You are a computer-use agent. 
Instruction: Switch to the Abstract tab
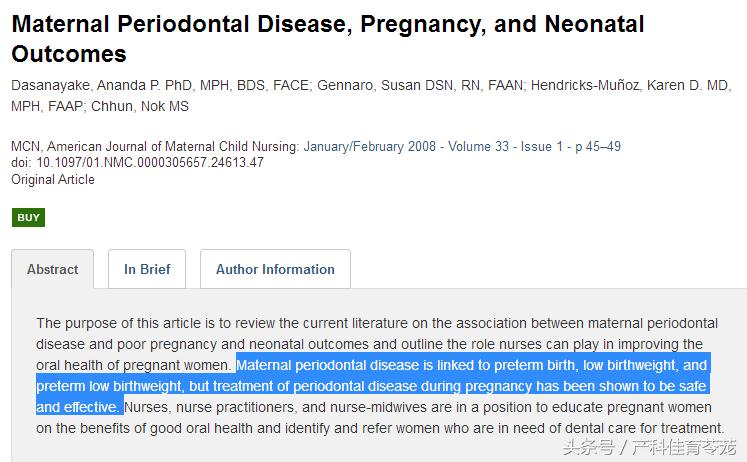(x=52, y=269)
